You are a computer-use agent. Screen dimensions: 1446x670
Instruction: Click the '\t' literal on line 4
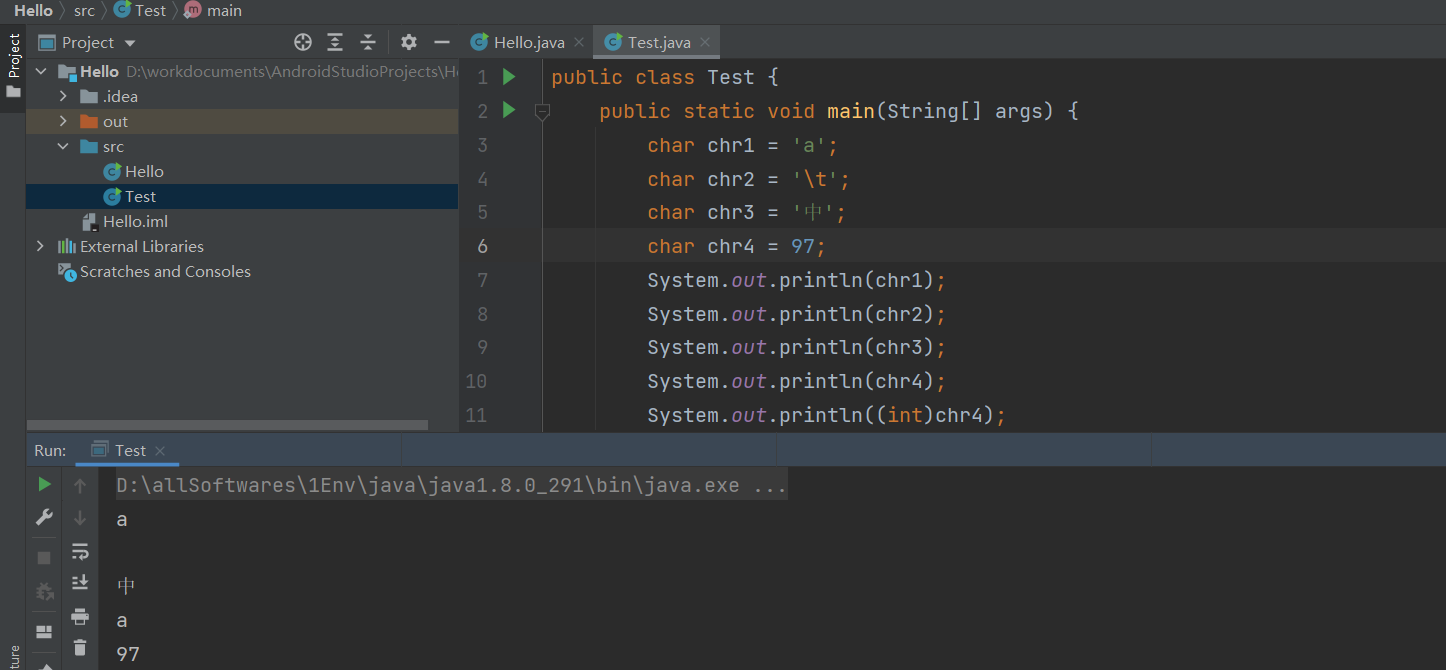click(x=815, y=179)
